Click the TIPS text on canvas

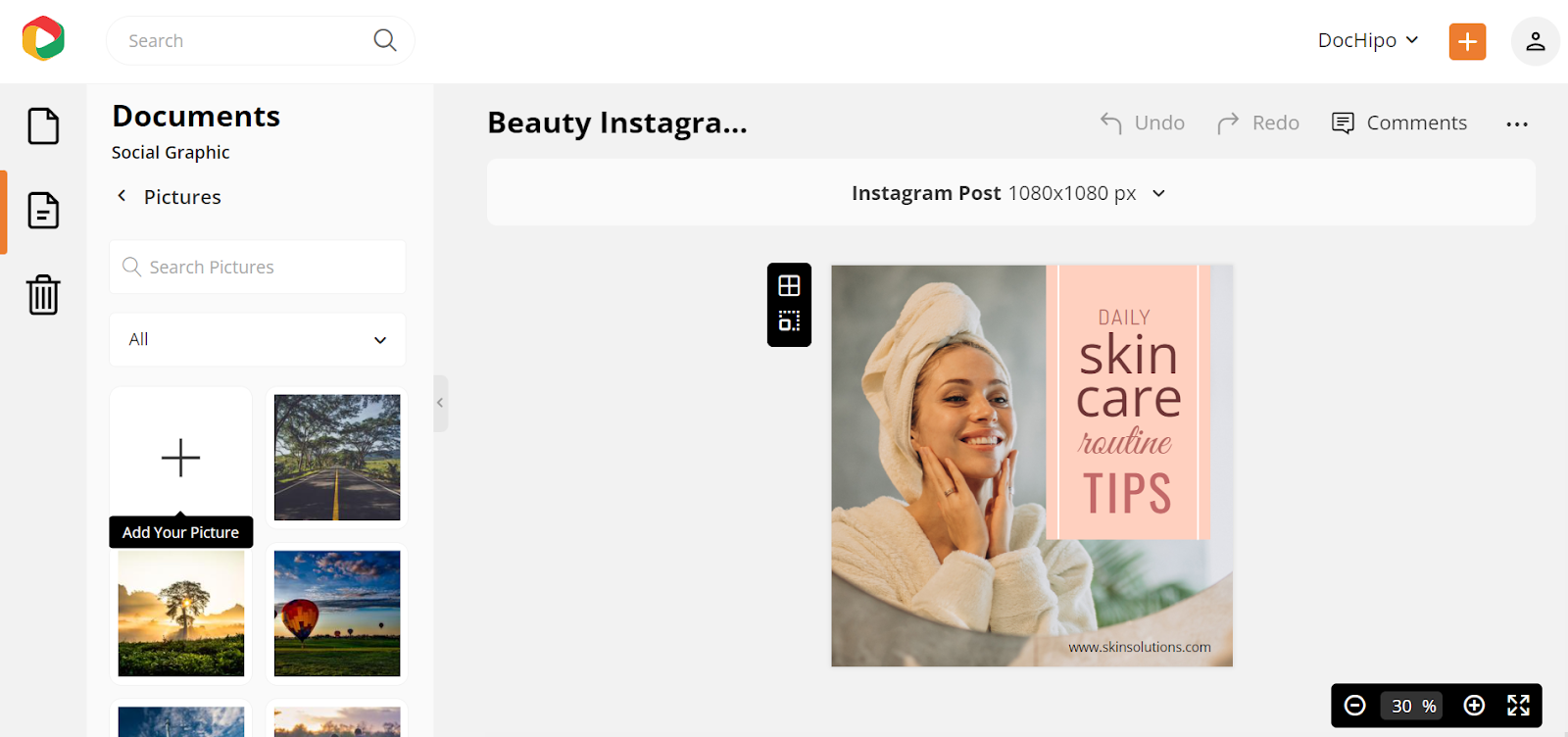pos(1127,493)
